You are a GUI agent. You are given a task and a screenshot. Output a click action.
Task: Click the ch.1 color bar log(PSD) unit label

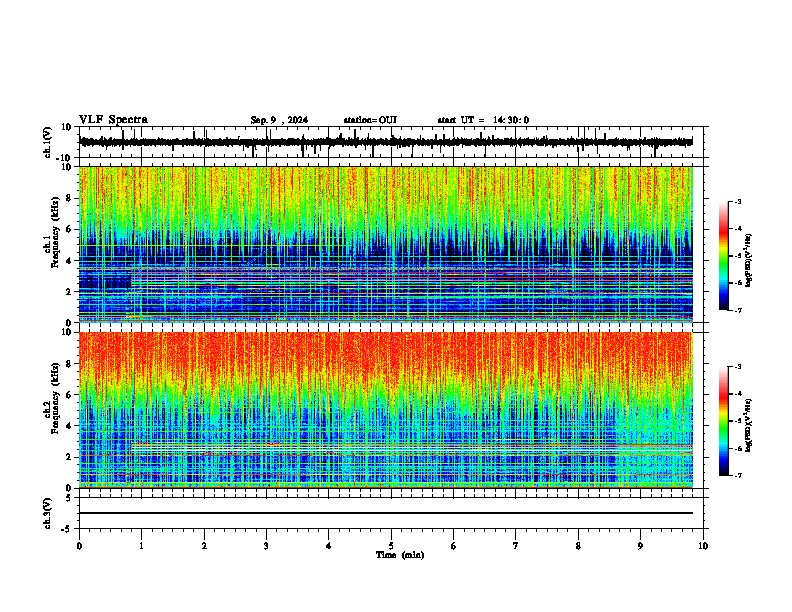pyautogui.click(x=749, y=261)
